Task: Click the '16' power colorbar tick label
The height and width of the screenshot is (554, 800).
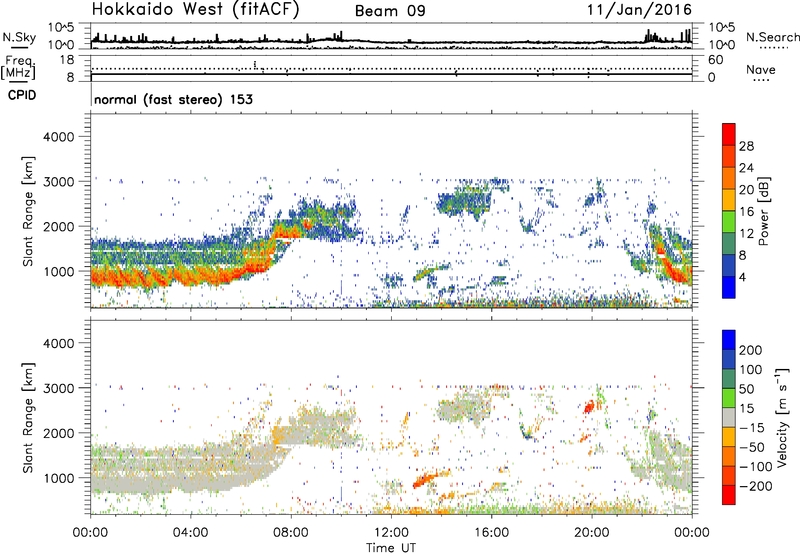Action: pyautogui.click(x=746, y=212)
